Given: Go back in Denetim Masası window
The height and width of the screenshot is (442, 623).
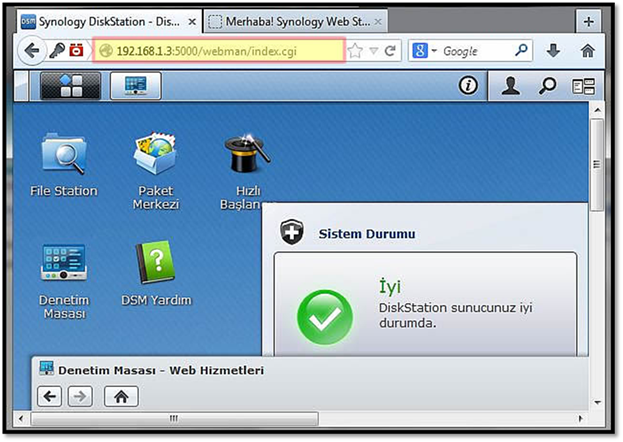Looking at the screenshot, I should coord(50,397).
